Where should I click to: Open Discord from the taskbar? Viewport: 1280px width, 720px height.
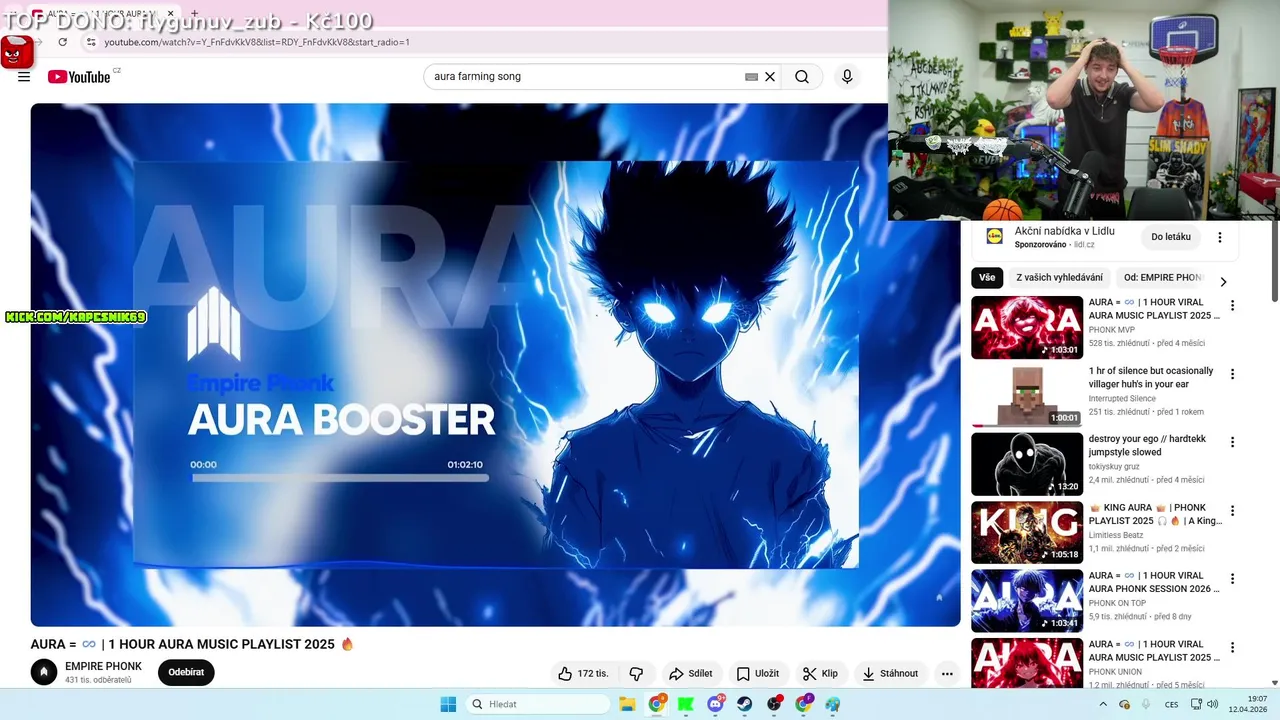pos(716,704)
